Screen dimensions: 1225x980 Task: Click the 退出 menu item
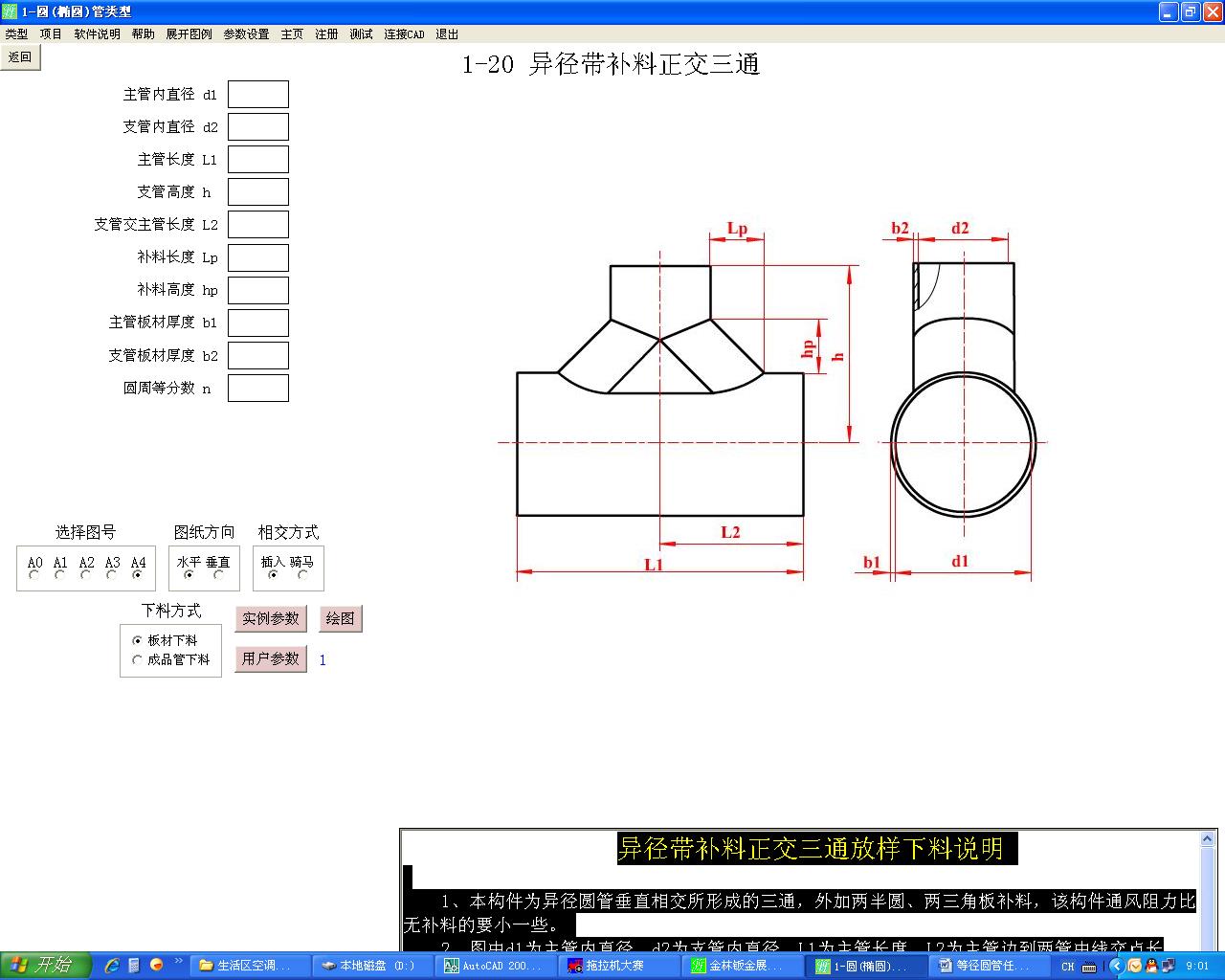(x=447, y=33)
